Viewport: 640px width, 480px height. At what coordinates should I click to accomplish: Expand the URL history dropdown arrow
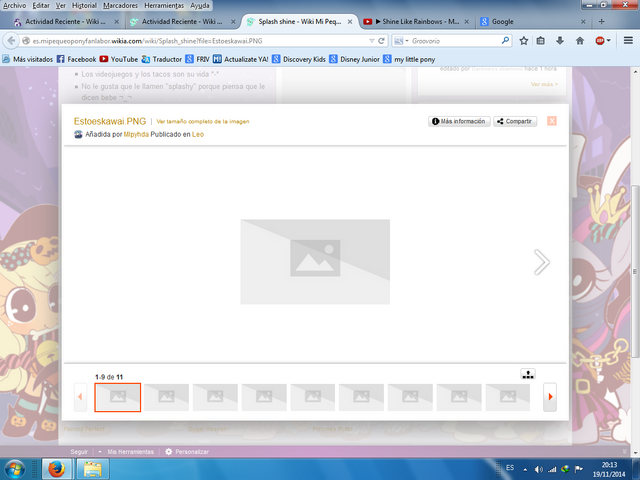(371, 41)
